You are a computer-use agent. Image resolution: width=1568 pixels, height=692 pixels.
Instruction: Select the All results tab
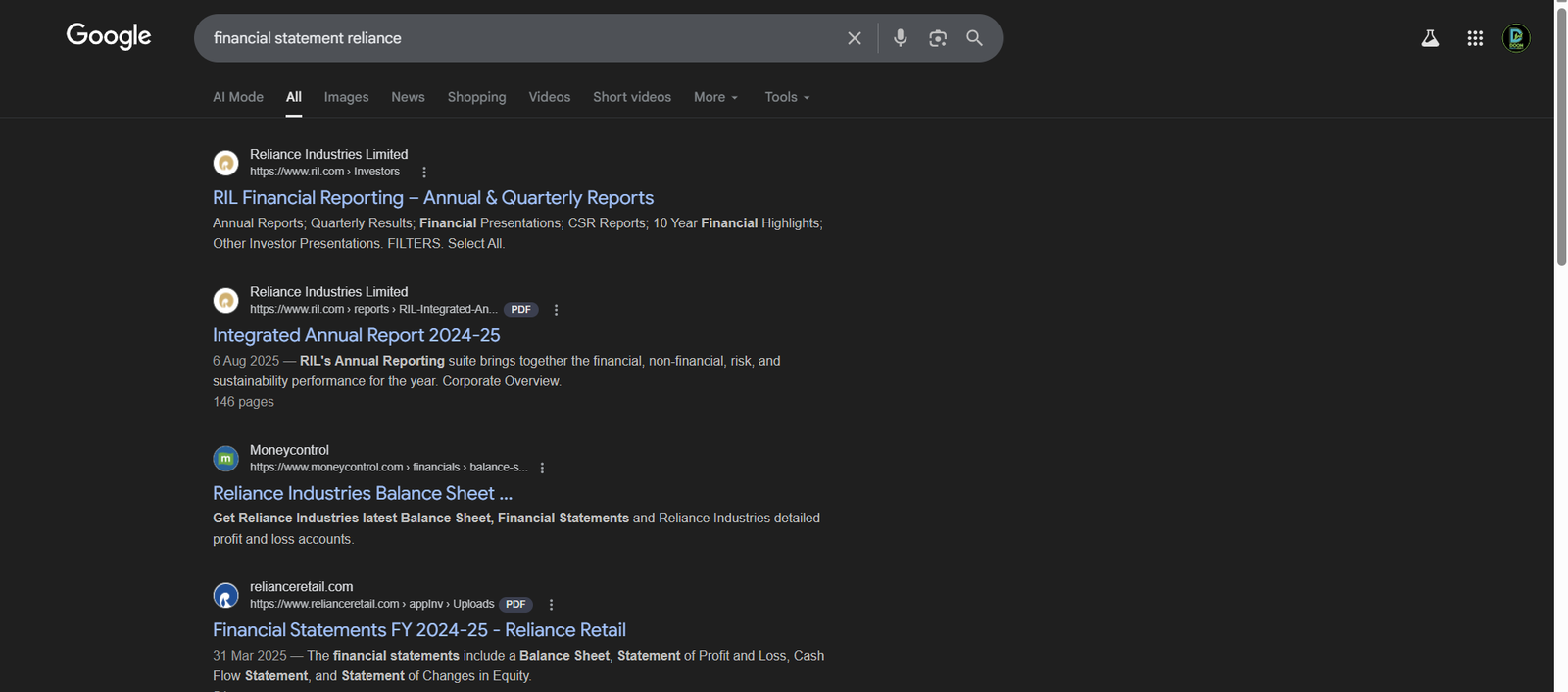pyautogui.click(x=294, y=97)
